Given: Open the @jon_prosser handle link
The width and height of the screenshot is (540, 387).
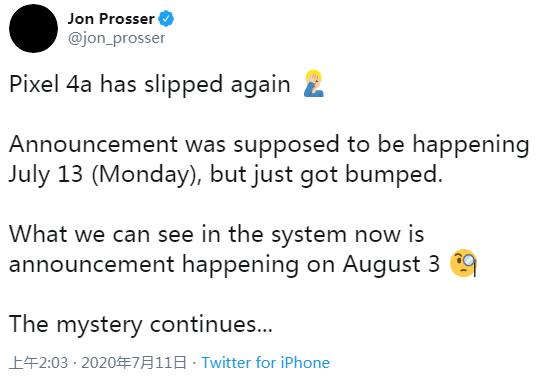Looking at the screenshot, I should [x=116, y=38].
